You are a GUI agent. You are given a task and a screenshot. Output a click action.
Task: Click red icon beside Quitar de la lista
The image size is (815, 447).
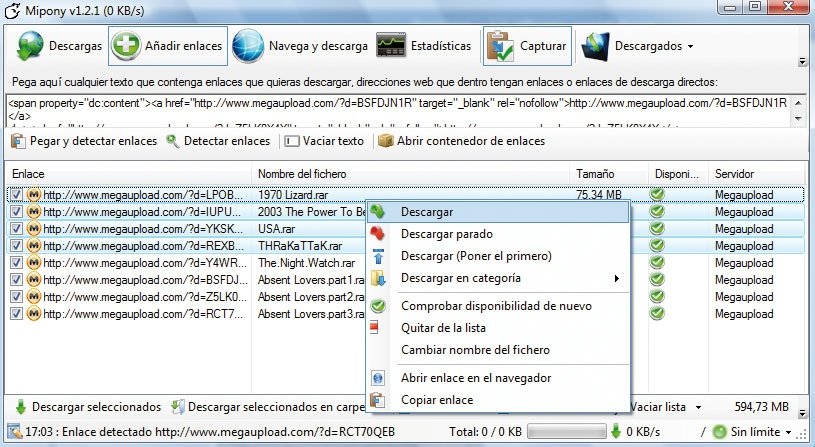[x=374, y=327]
